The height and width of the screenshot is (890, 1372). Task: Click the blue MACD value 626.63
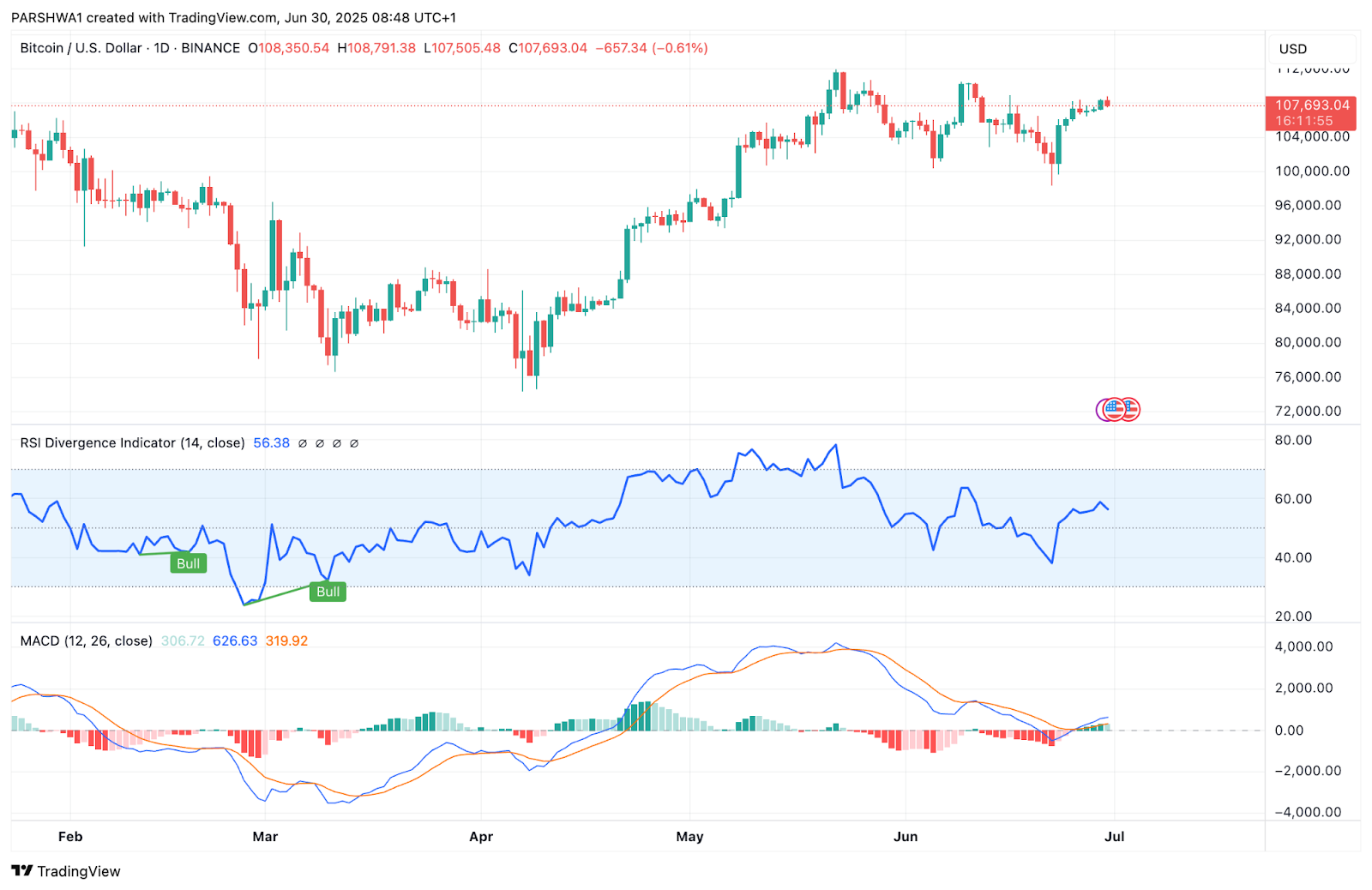tap(235, 641)
